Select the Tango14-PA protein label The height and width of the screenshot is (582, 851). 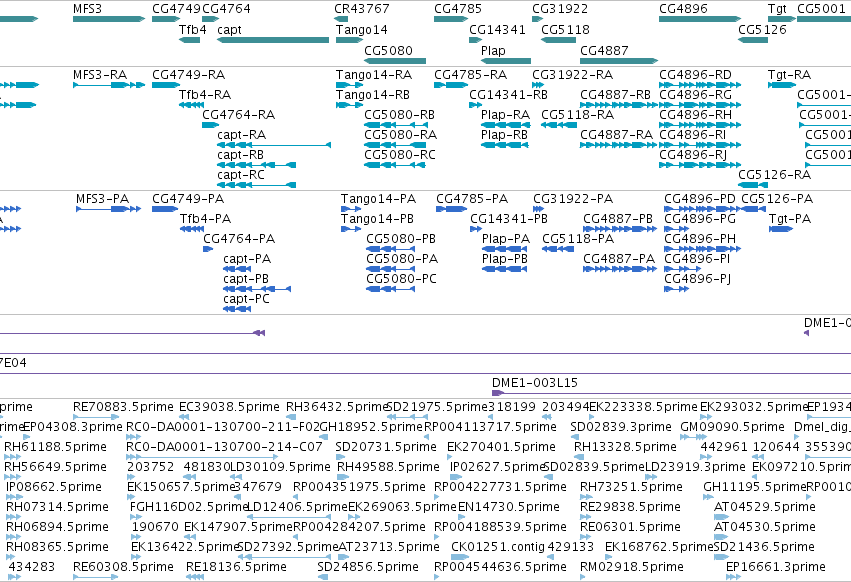coord(378,199)
